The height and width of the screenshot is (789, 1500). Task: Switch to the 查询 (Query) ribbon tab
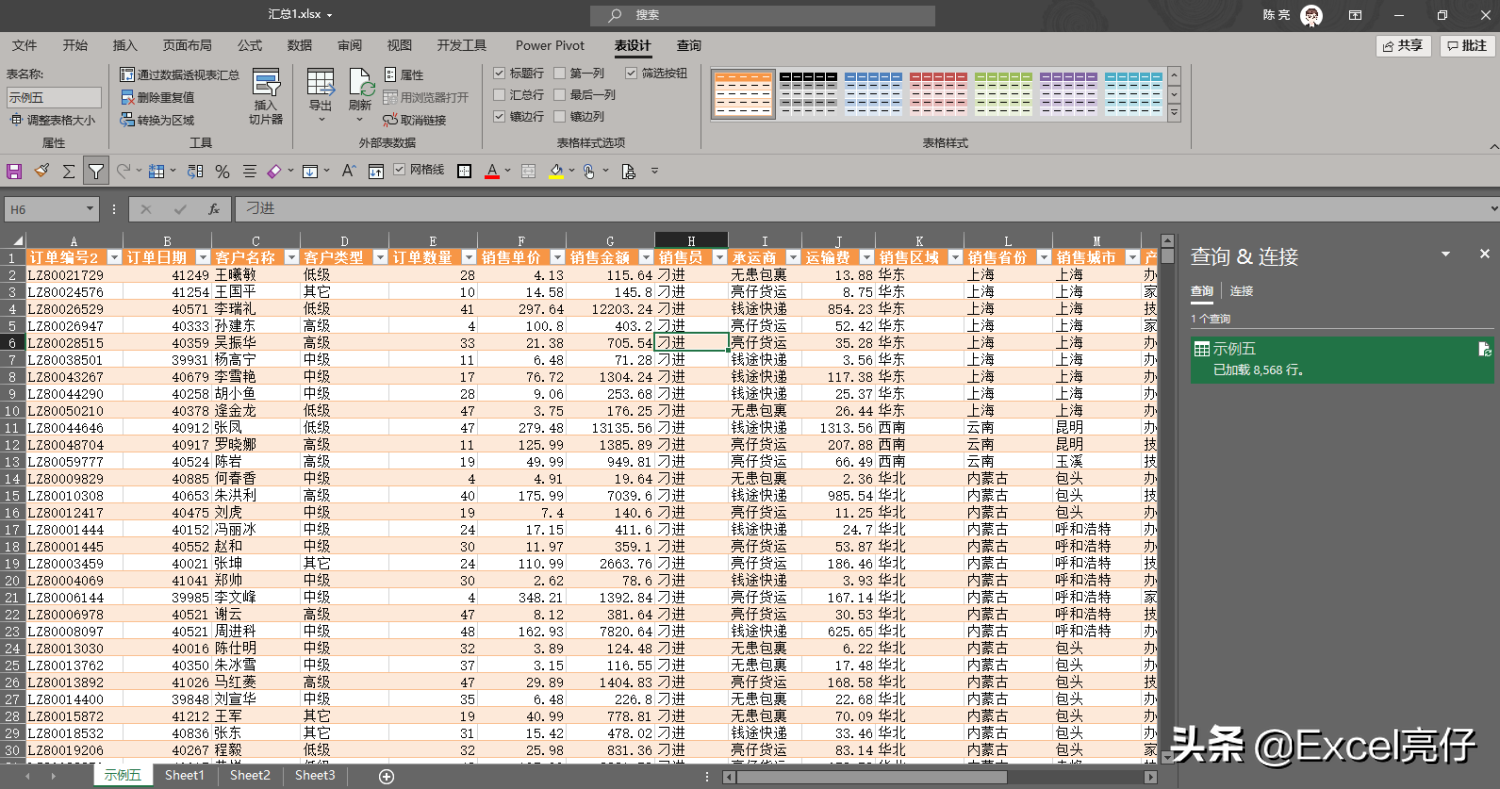(689, 45)
